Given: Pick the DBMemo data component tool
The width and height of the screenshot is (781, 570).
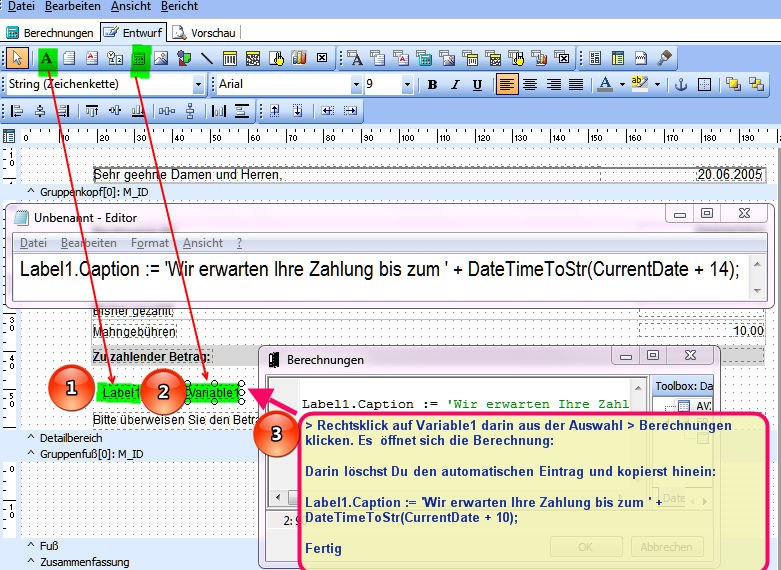Looking at the screenshot, I should tap(378, 58).
